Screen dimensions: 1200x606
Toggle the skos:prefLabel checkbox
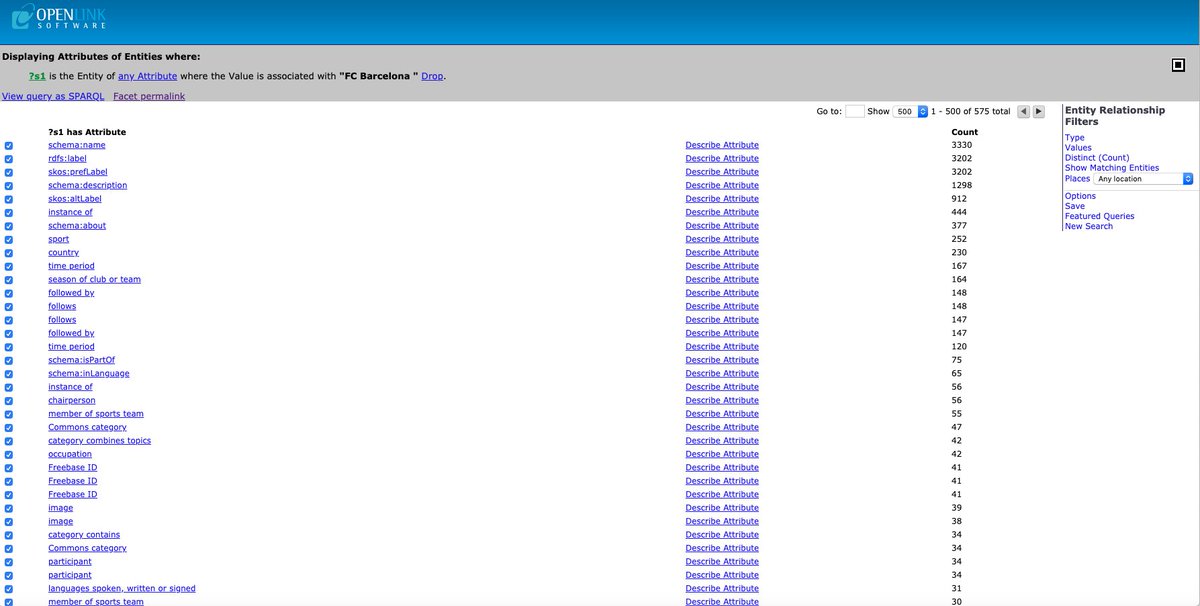9,172
